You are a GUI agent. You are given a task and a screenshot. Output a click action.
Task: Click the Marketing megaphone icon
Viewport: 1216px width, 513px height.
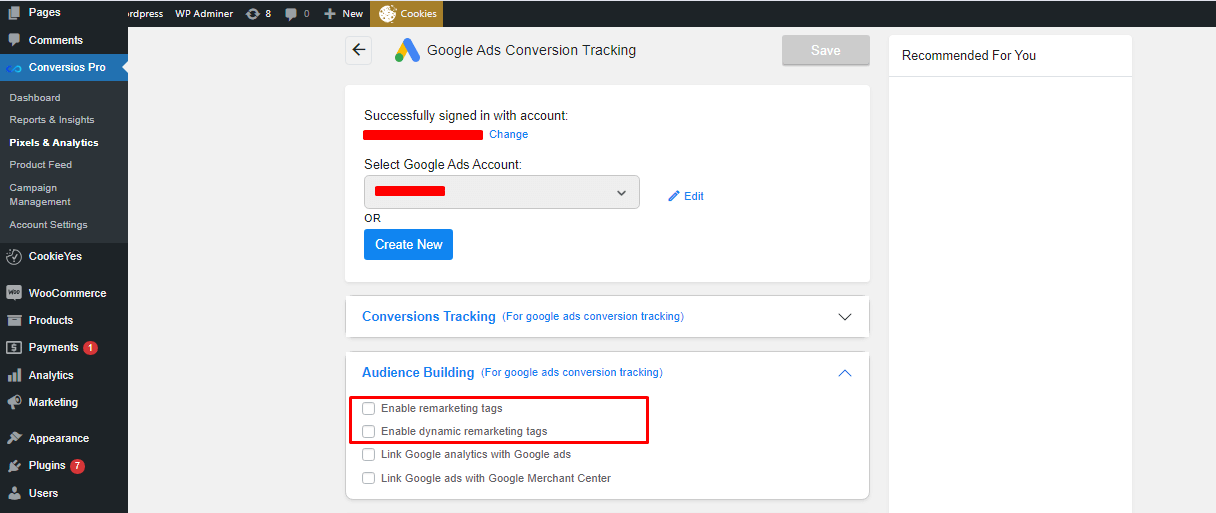14,402
